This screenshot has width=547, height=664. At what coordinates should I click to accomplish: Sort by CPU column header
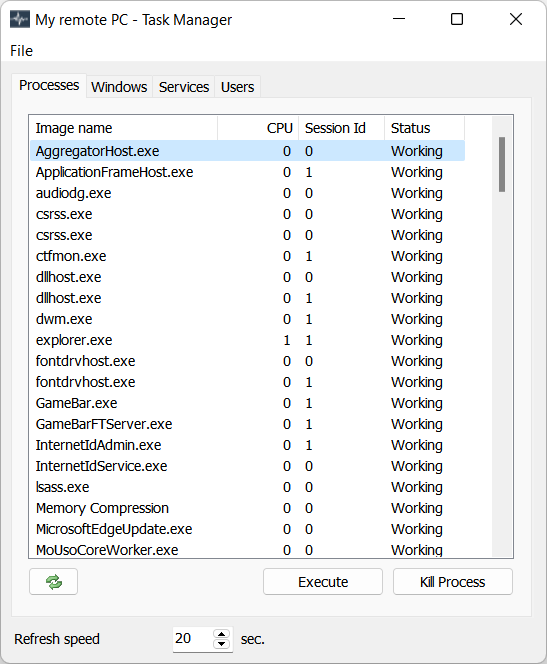pos(258,128)
